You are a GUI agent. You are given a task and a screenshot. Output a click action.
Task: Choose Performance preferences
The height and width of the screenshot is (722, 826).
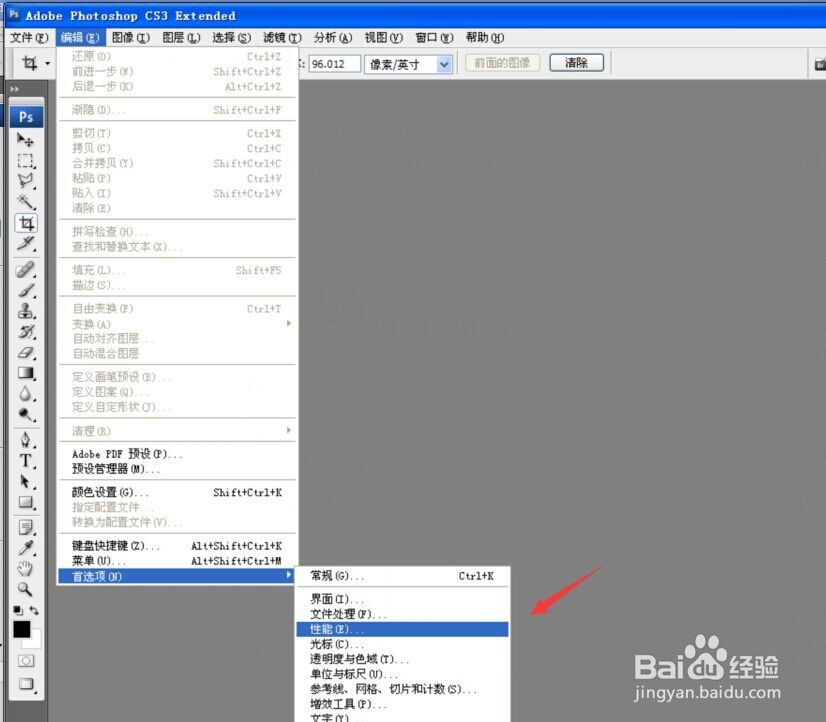coord(402,629)
